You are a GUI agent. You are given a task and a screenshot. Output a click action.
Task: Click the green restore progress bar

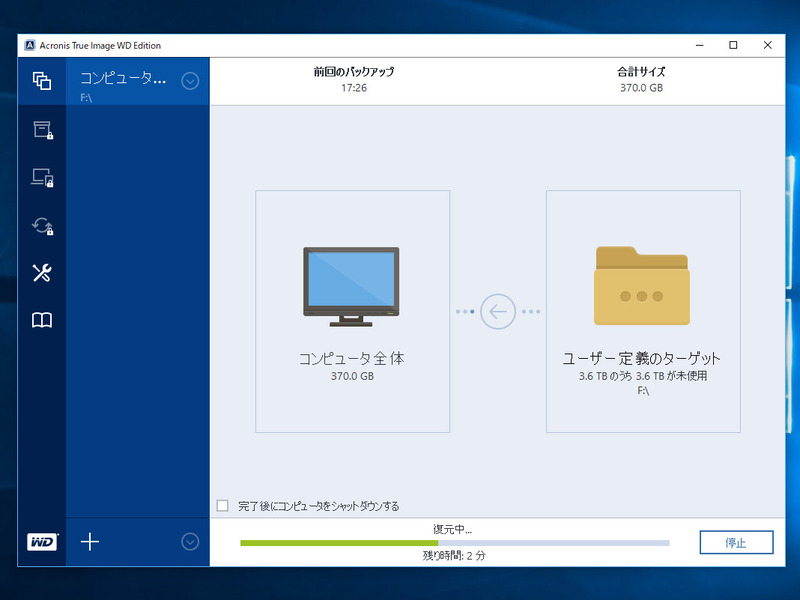455,543
